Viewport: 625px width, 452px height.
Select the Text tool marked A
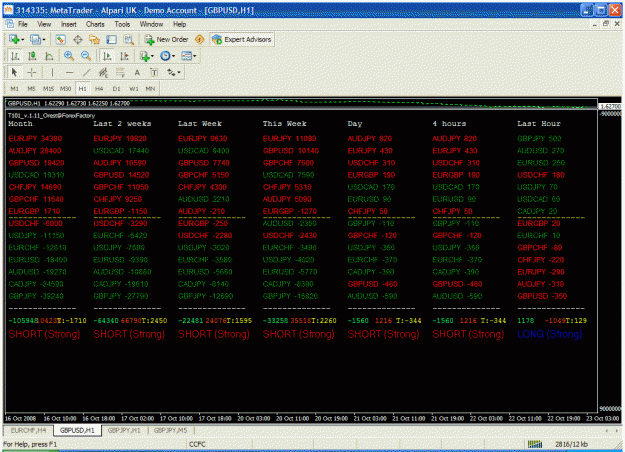(x=137, y=73)
